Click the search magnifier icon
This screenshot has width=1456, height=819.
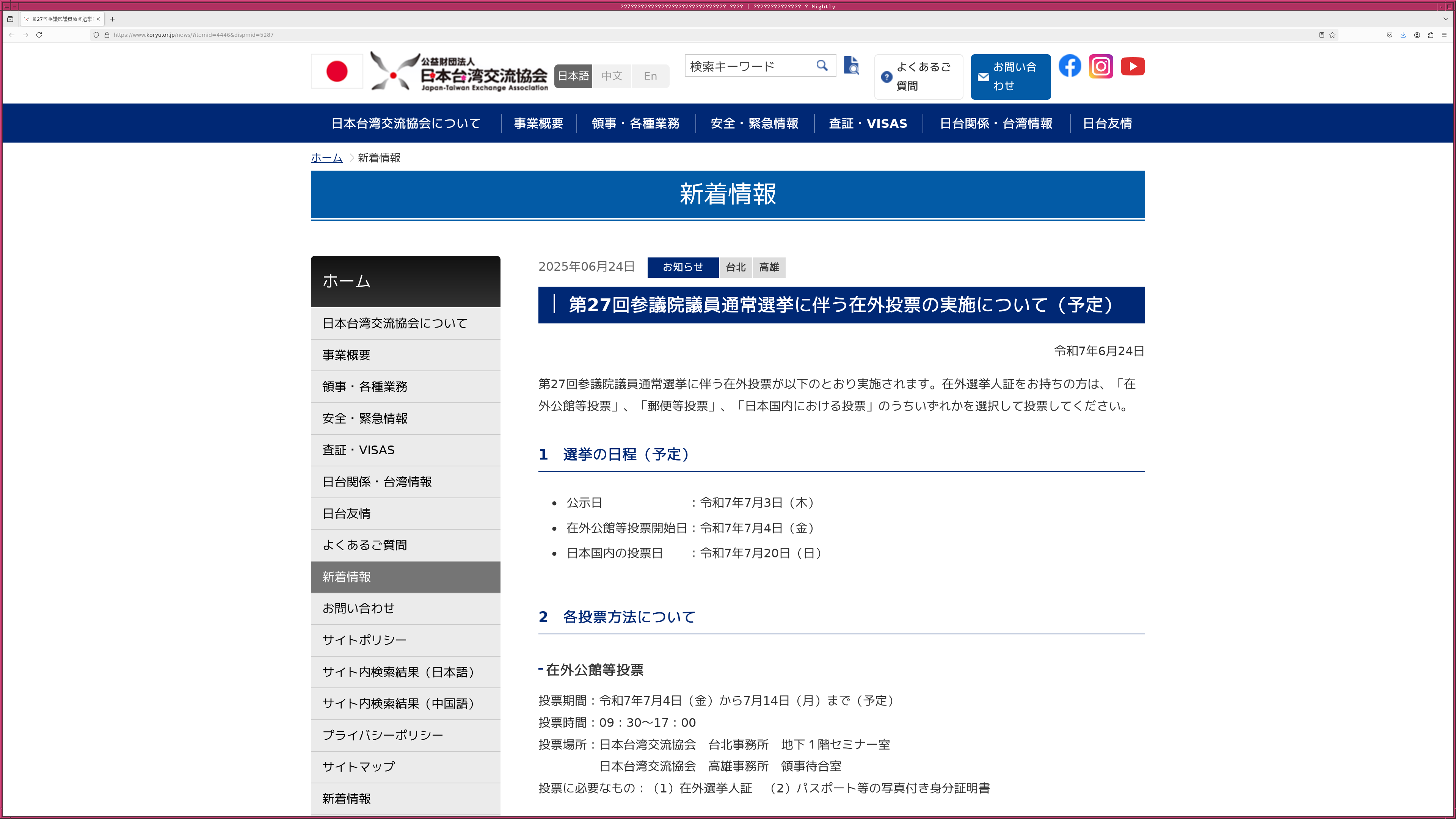822,66
